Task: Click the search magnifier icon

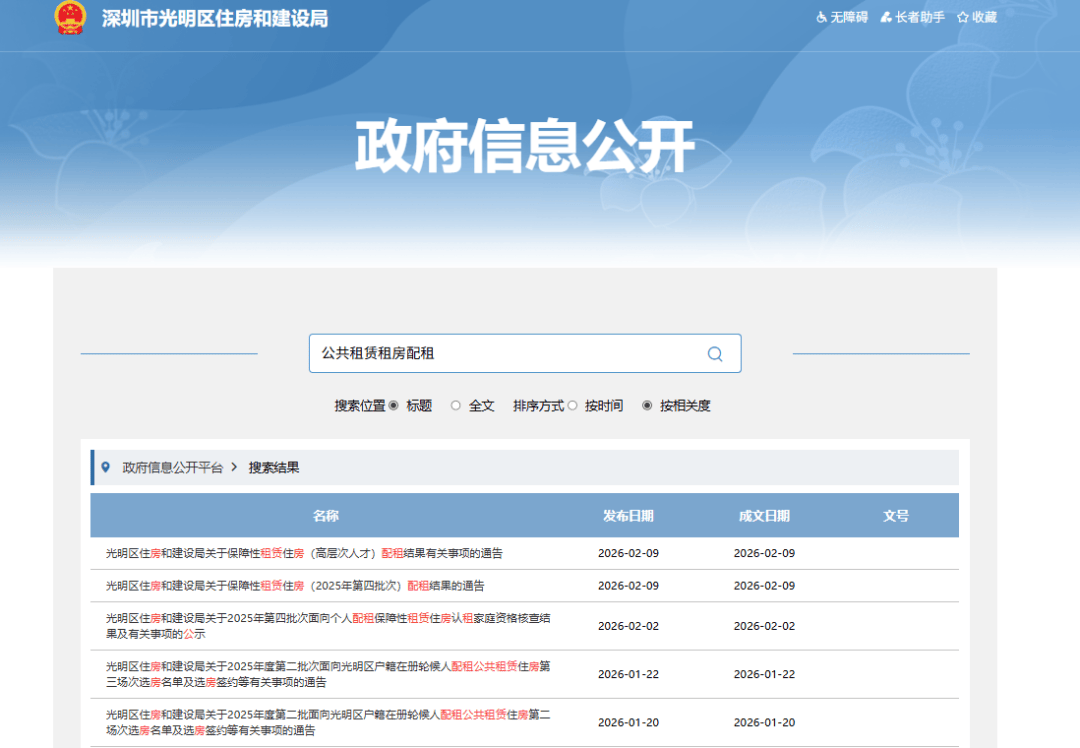Action: 714,353
